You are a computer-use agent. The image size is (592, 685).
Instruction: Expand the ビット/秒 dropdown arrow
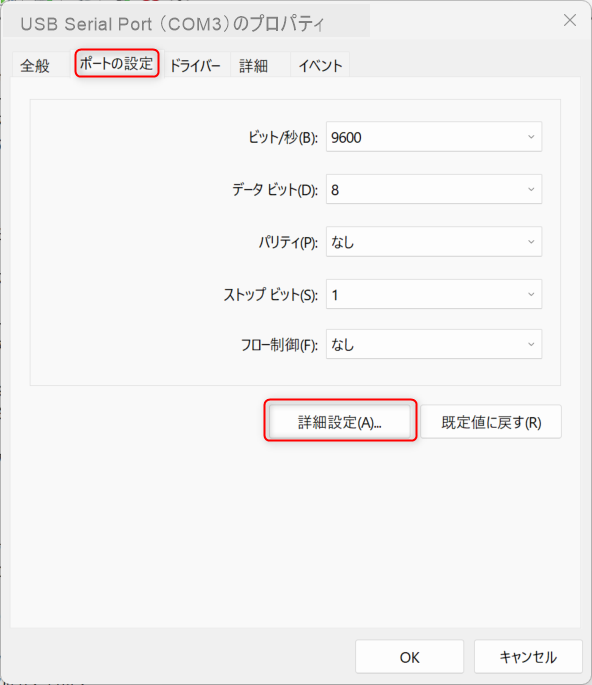(531, 137)
